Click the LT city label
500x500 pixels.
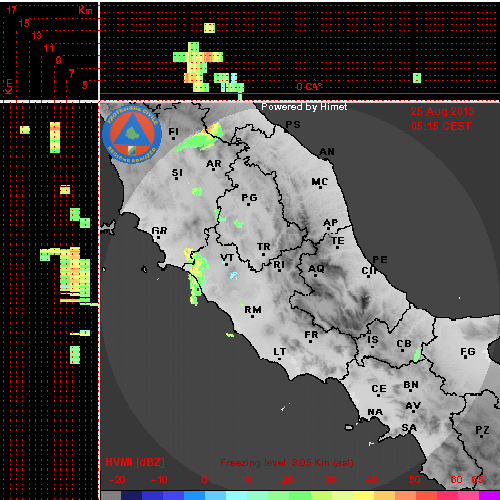pyautogui.click(x=280, y=352)
